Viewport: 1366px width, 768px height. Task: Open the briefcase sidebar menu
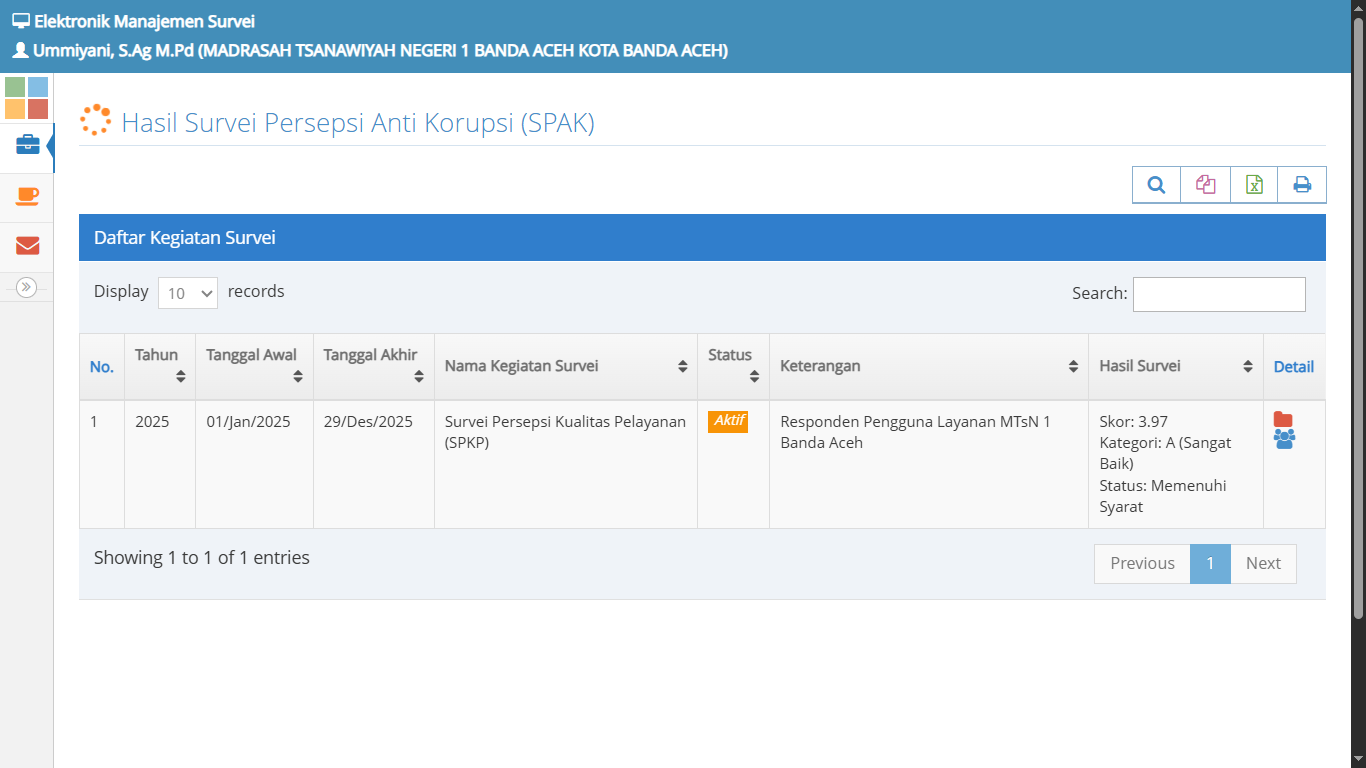pyautogui.click(x=27, y=146)
